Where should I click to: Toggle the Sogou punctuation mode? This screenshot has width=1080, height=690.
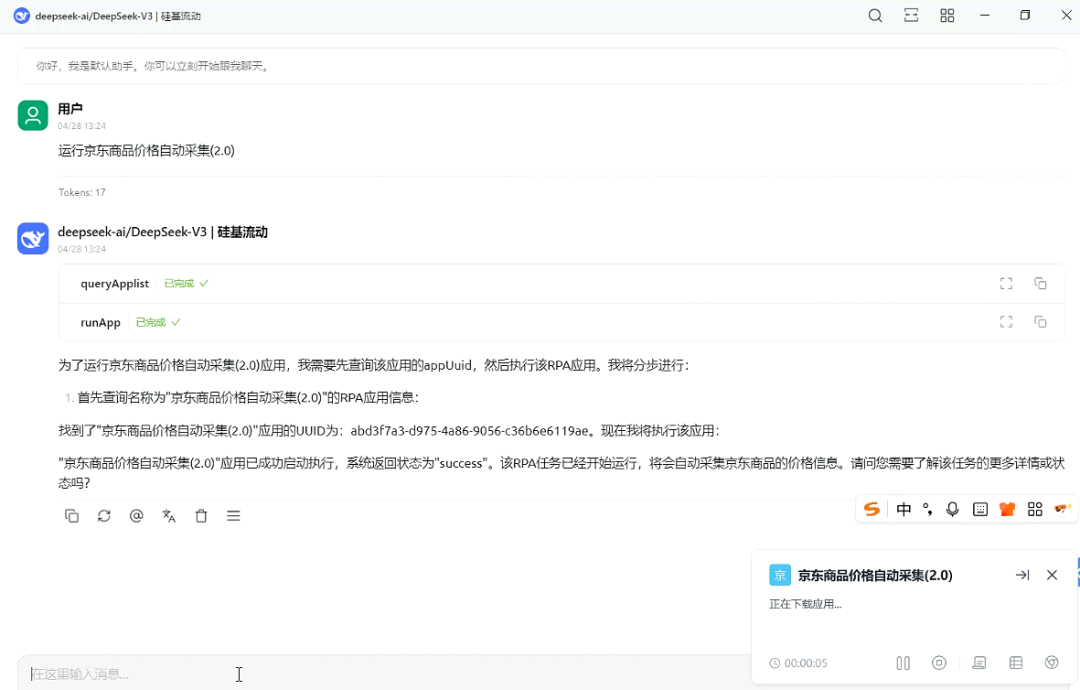coord(928,509)
